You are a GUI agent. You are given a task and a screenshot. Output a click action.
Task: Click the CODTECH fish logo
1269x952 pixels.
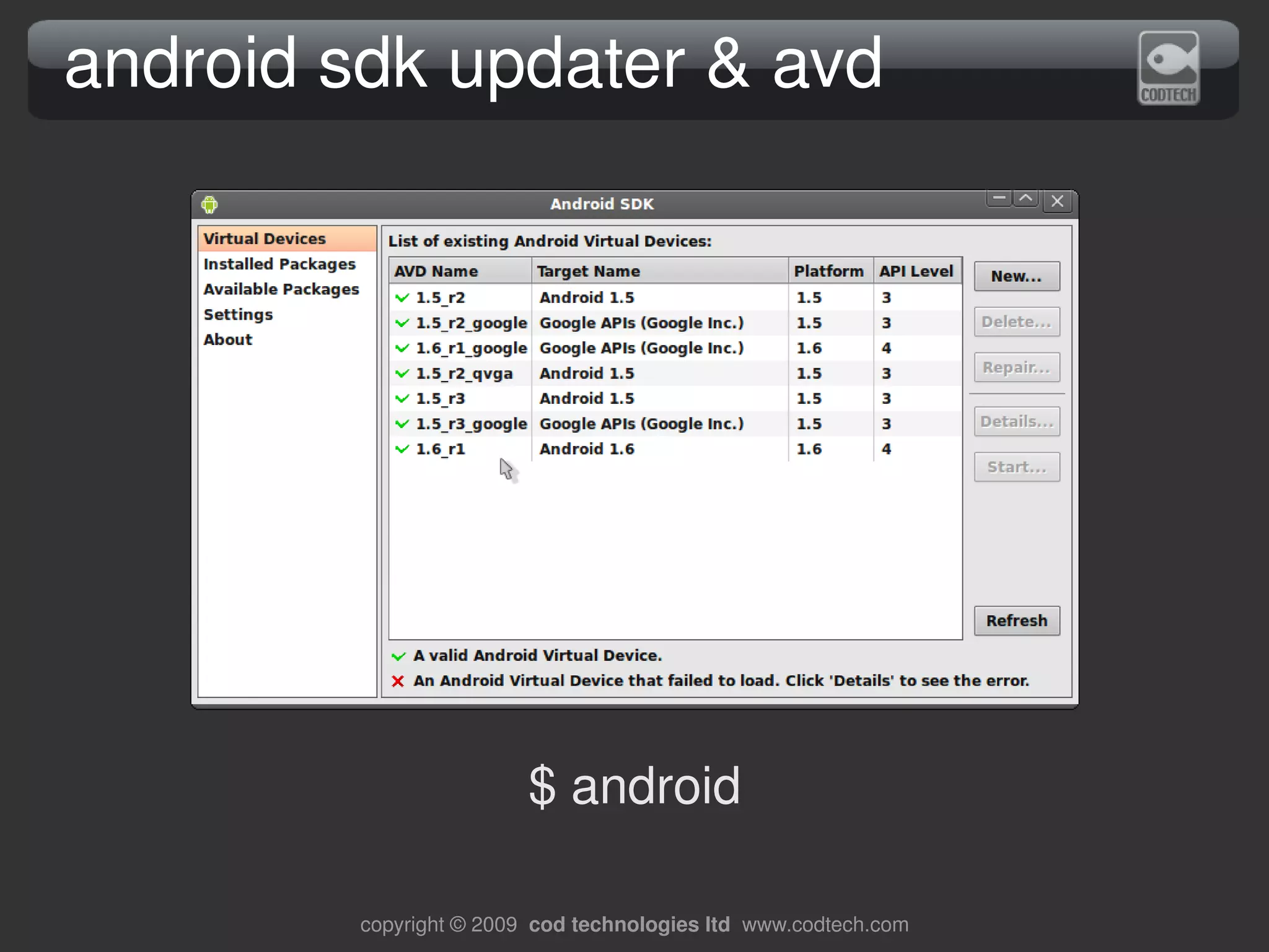pos(1169,68)
